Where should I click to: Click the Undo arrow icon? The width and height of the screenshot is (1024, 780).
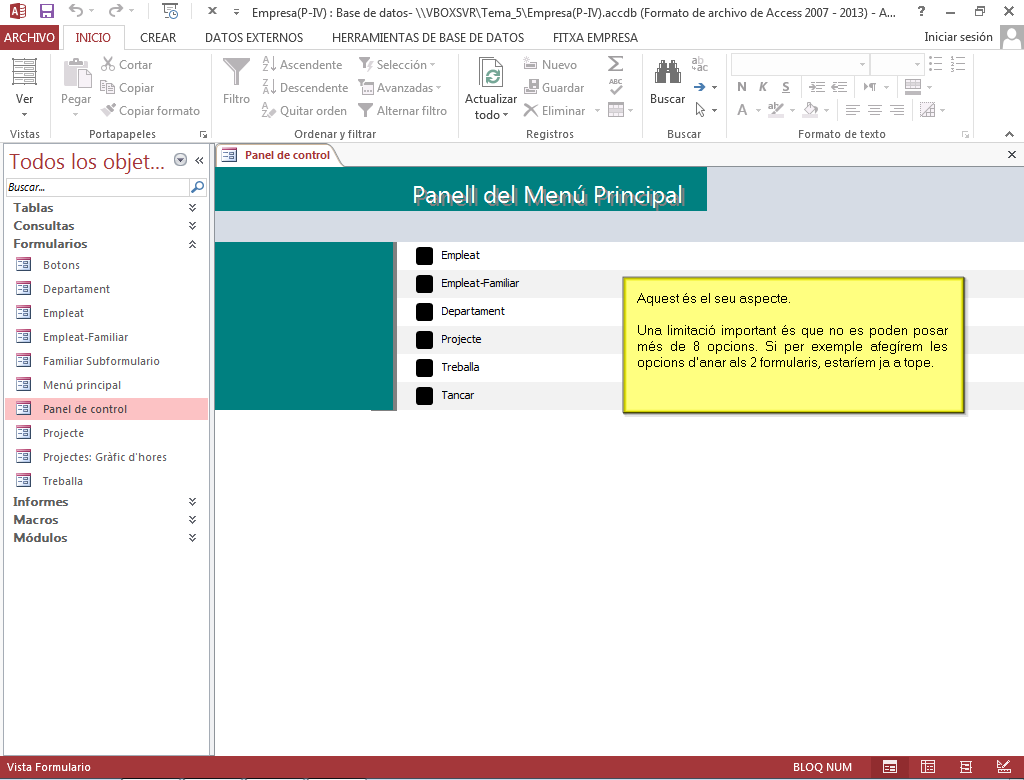(x=76, y=11)
